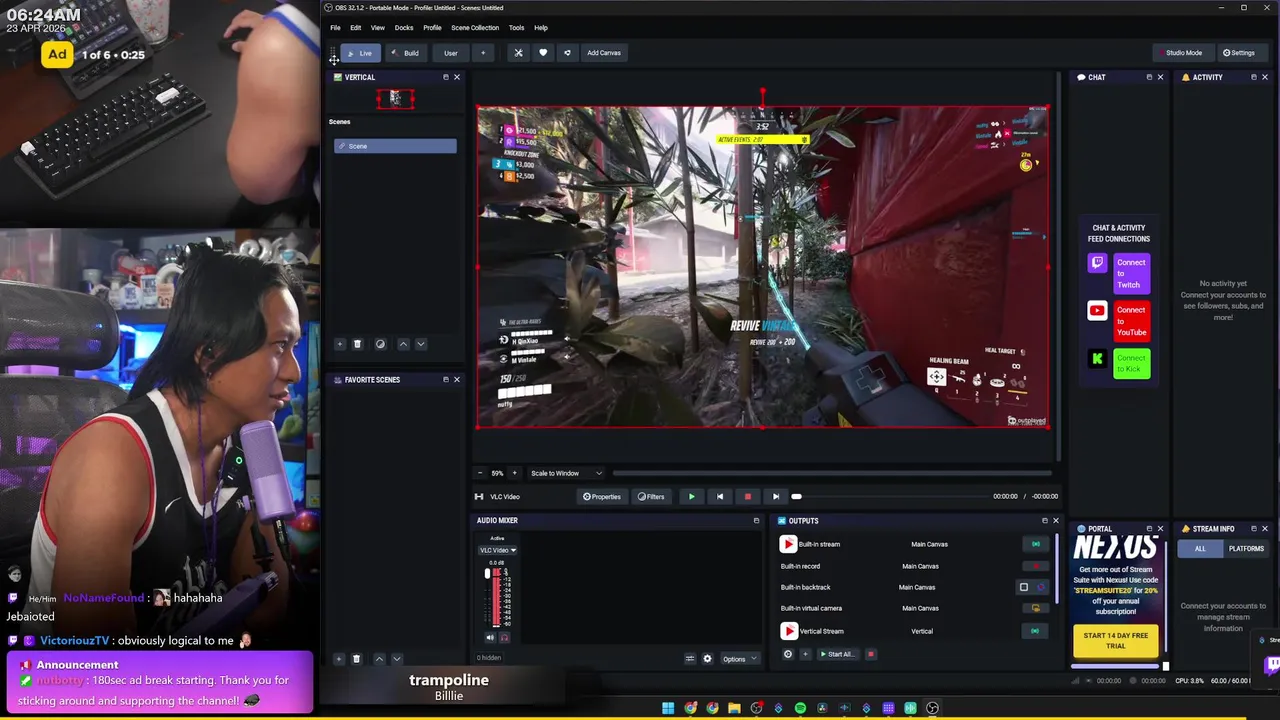Delete the selected scene using trash icon
The width and height of the screenshot is (1280, 720).
(357, 344)
